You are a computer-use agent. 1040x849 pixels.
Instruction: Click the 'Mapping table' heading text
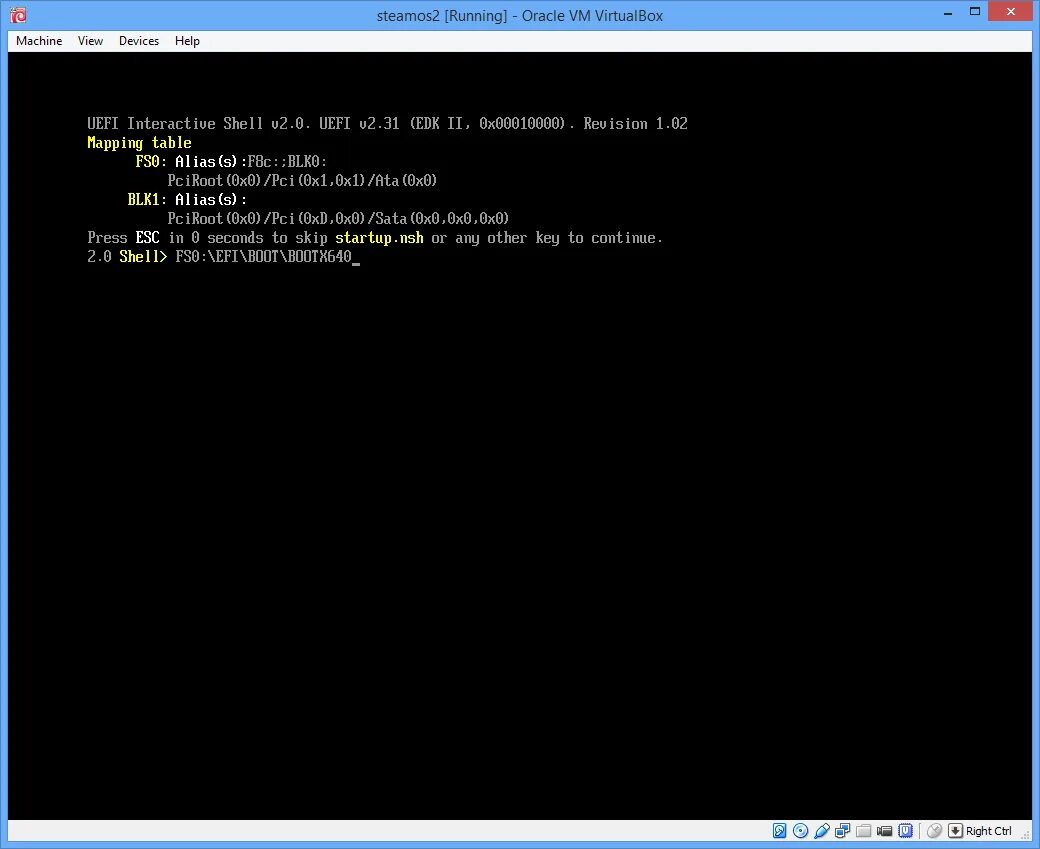coord(139,143)
